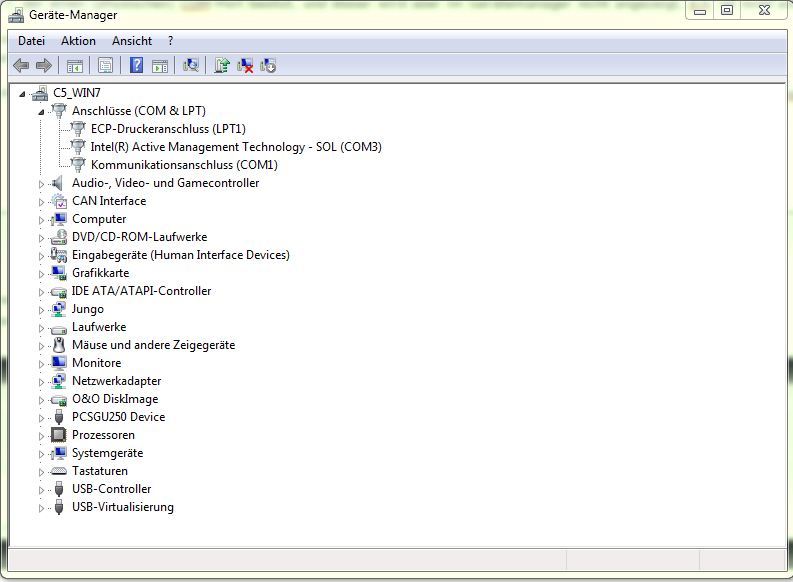
Task: Click the C5_WIN7 computer icon
Action: [39, 93]
